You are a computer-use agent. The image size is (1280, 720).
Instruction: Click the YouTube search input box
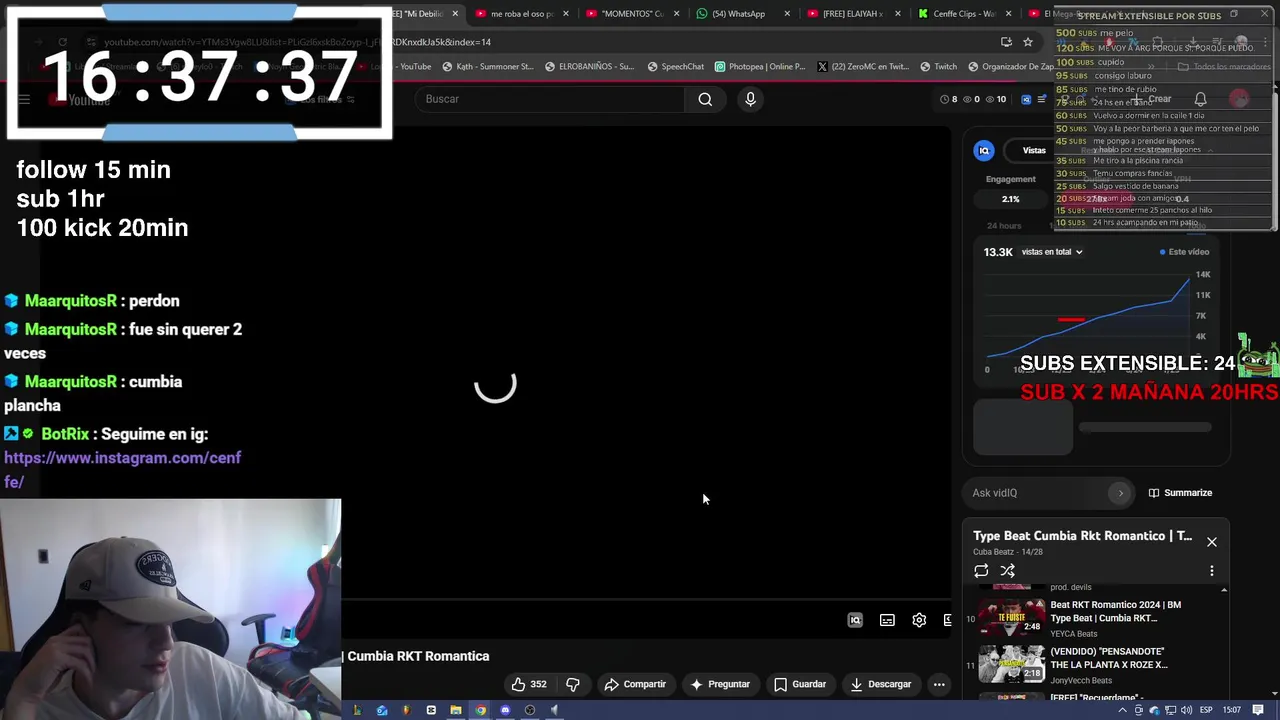550,99
